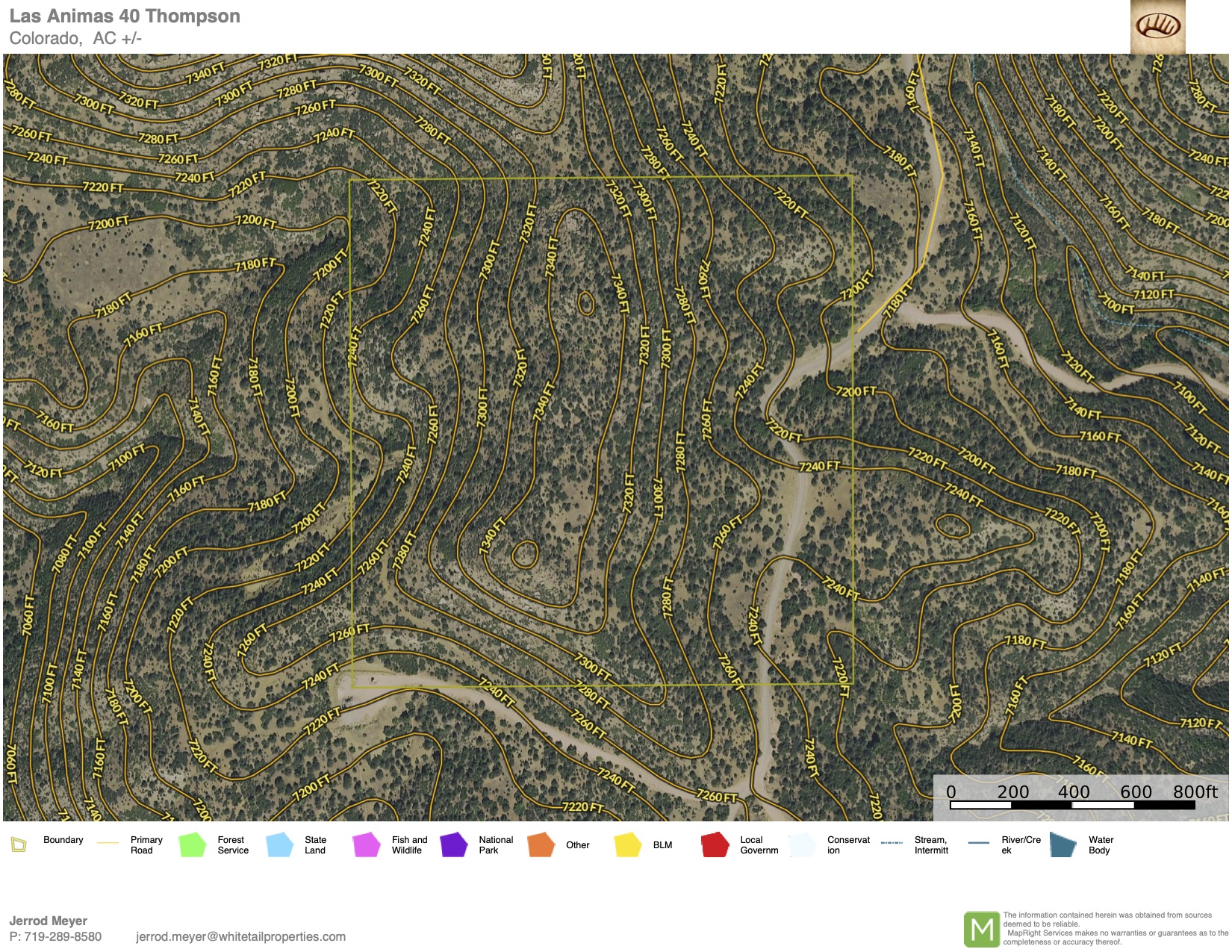
Task: Click the Stream, Intermittent legend line
Action: 892,843
